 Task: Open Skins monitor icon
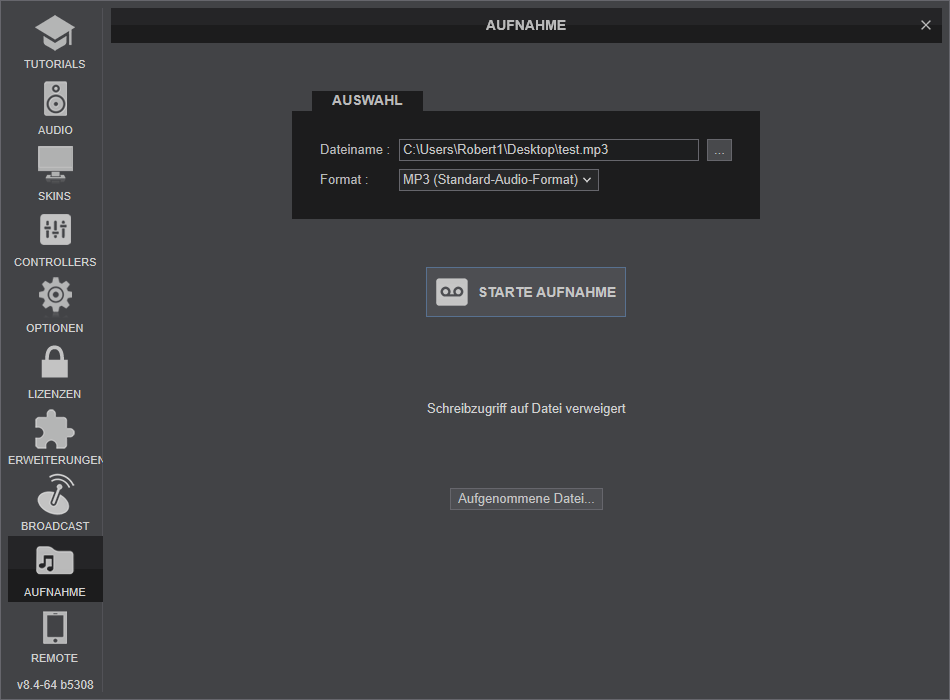coord(55,164)
